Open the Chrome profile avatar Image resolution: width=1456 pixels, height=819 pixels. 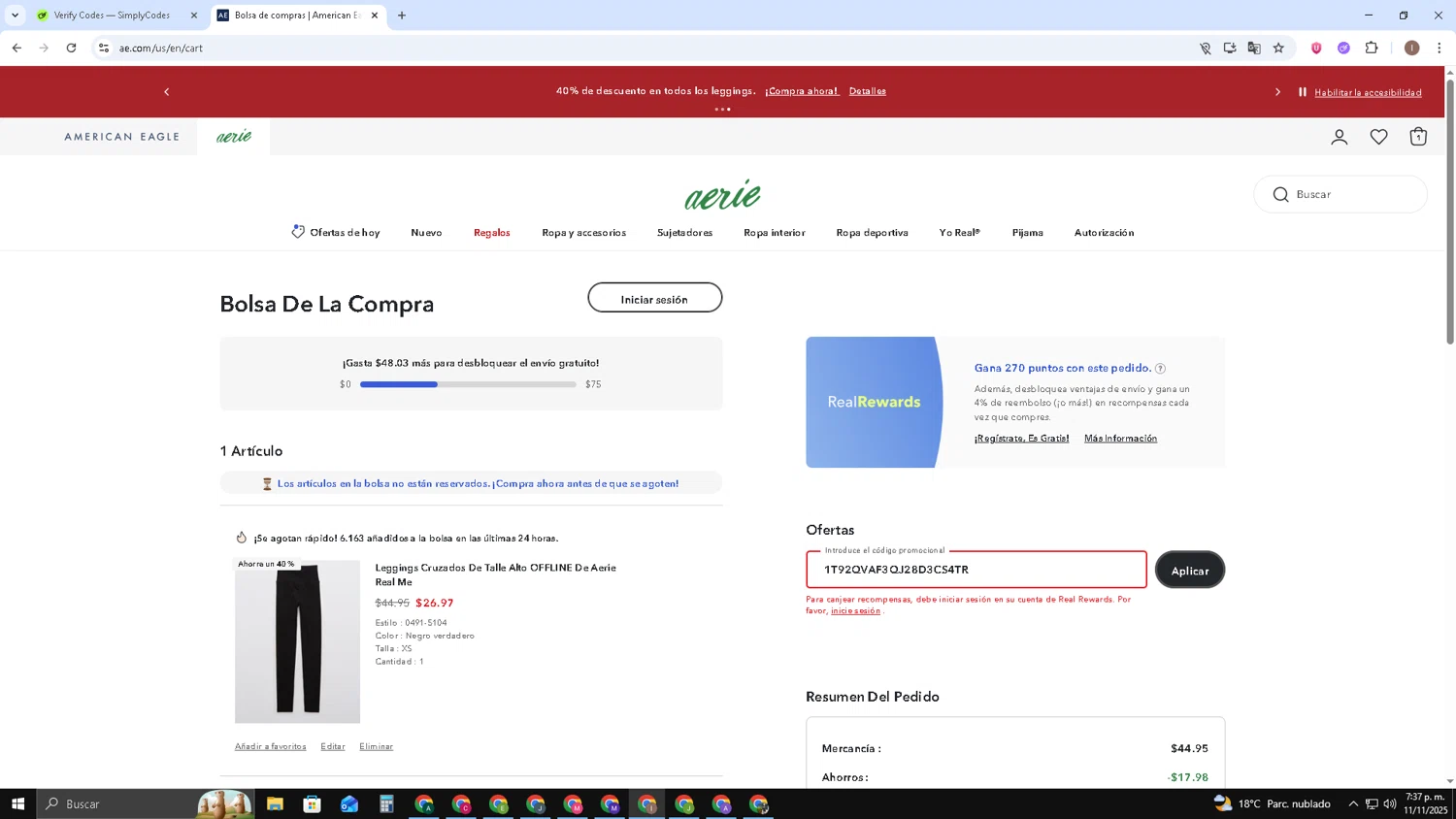pyautogui.click(x=1411, y=48)
